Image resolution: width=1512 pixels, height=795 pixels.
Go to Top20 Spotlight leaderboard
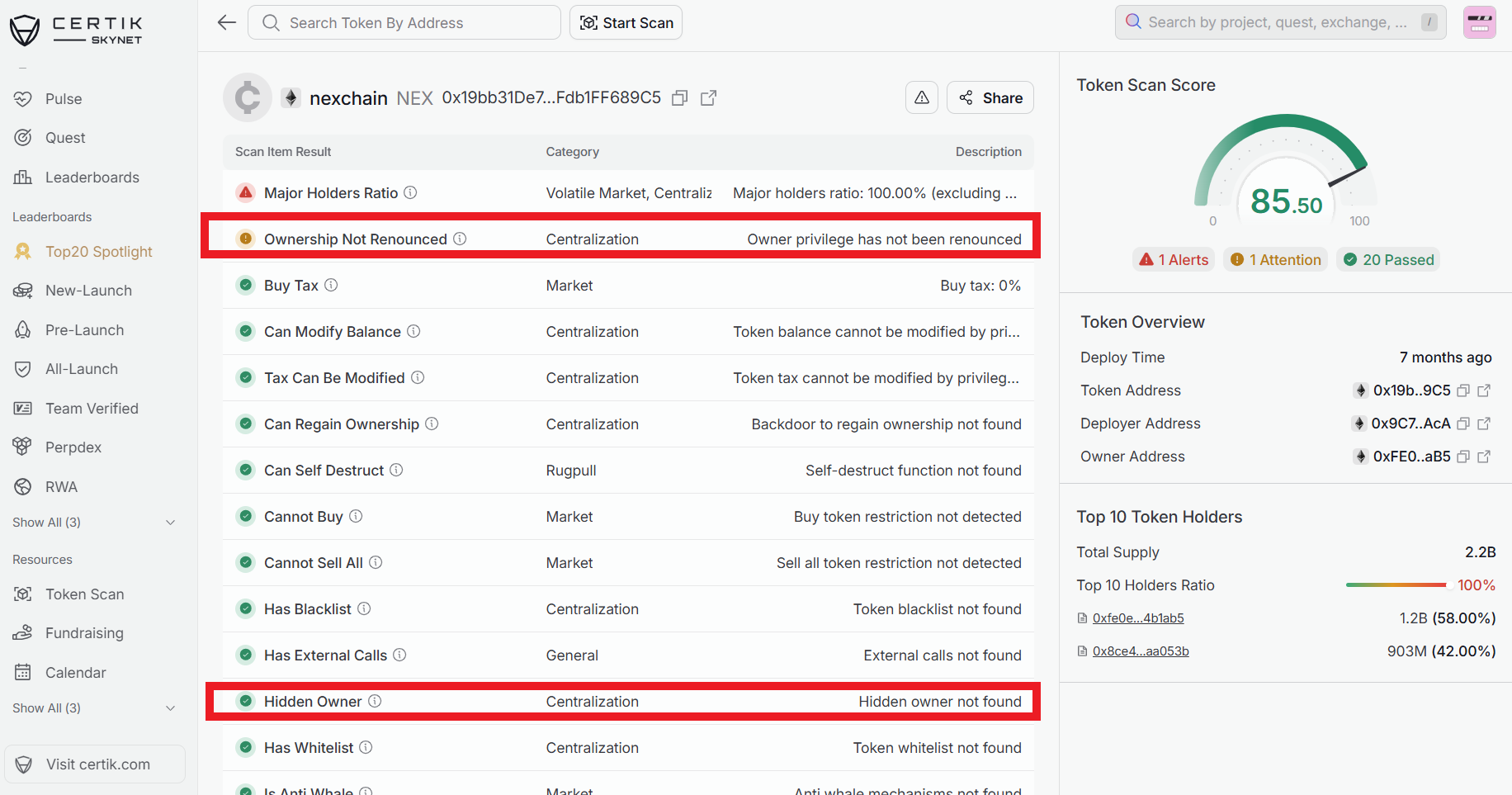[98, 252]
